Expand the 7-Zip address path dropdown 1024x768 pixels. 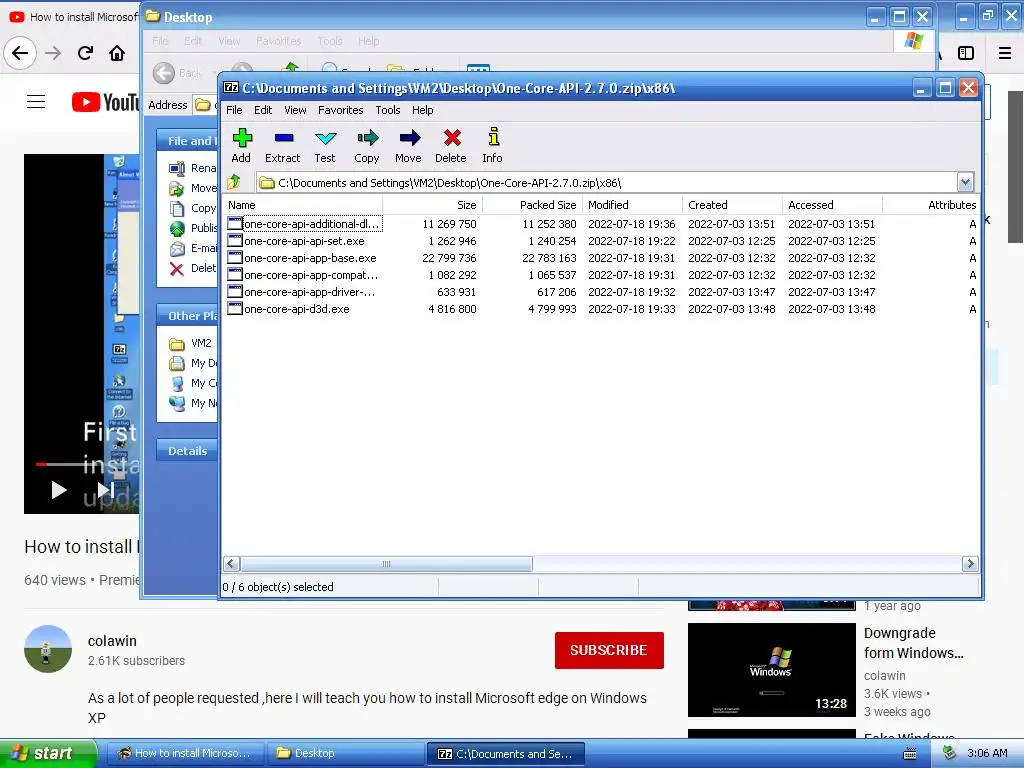pyautogui.click(x=965, y=182)
